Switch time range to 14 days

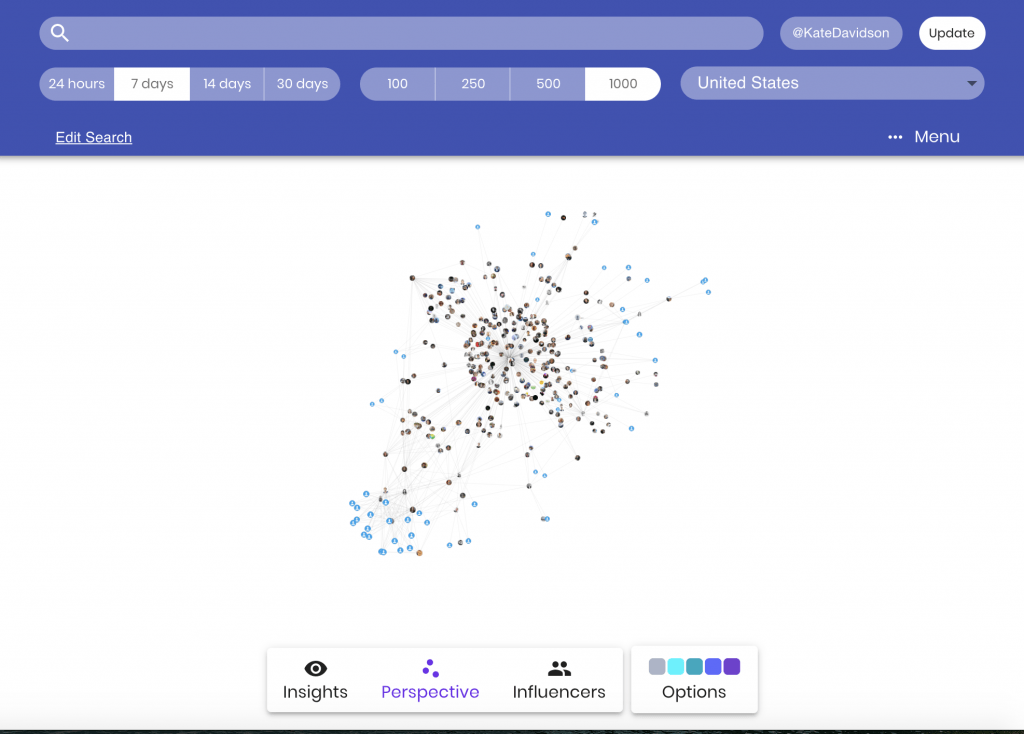(x=227, y=84)
